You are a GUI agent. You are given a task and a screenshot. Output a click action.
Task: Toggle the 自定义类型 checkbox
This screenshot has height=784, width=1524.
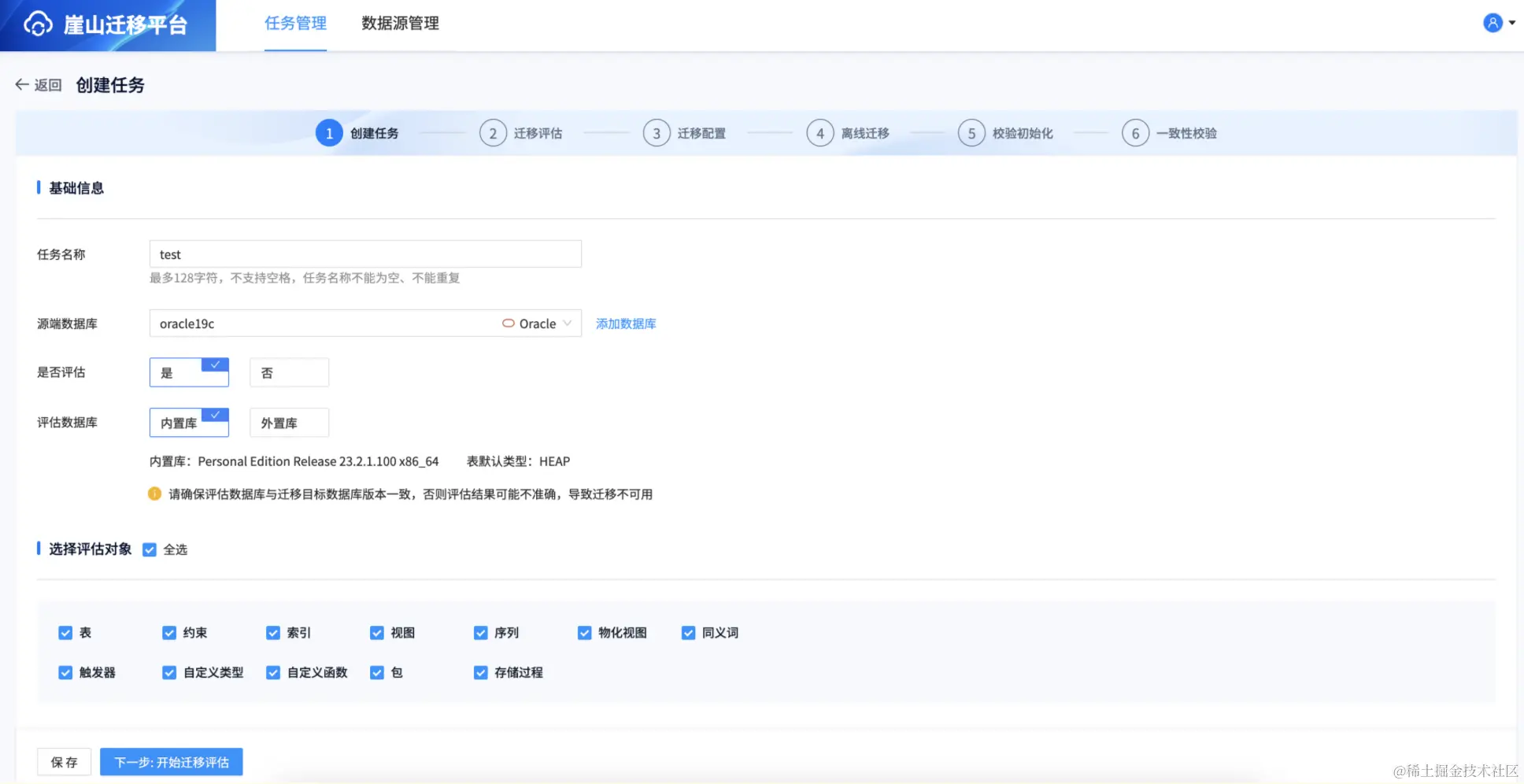point(169,672)
